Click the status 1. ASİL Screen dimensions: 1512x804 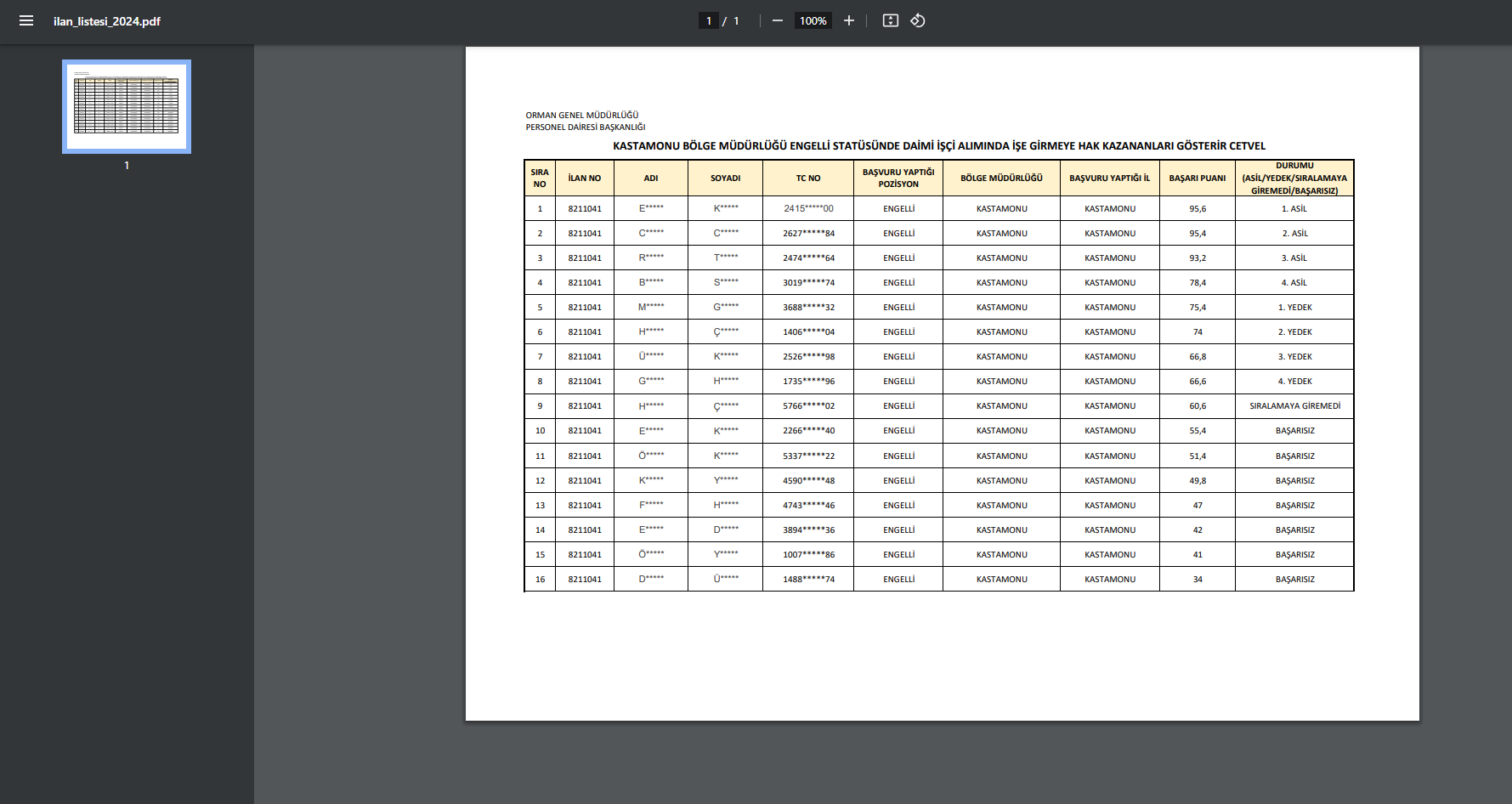click(x=1294, y=208)
